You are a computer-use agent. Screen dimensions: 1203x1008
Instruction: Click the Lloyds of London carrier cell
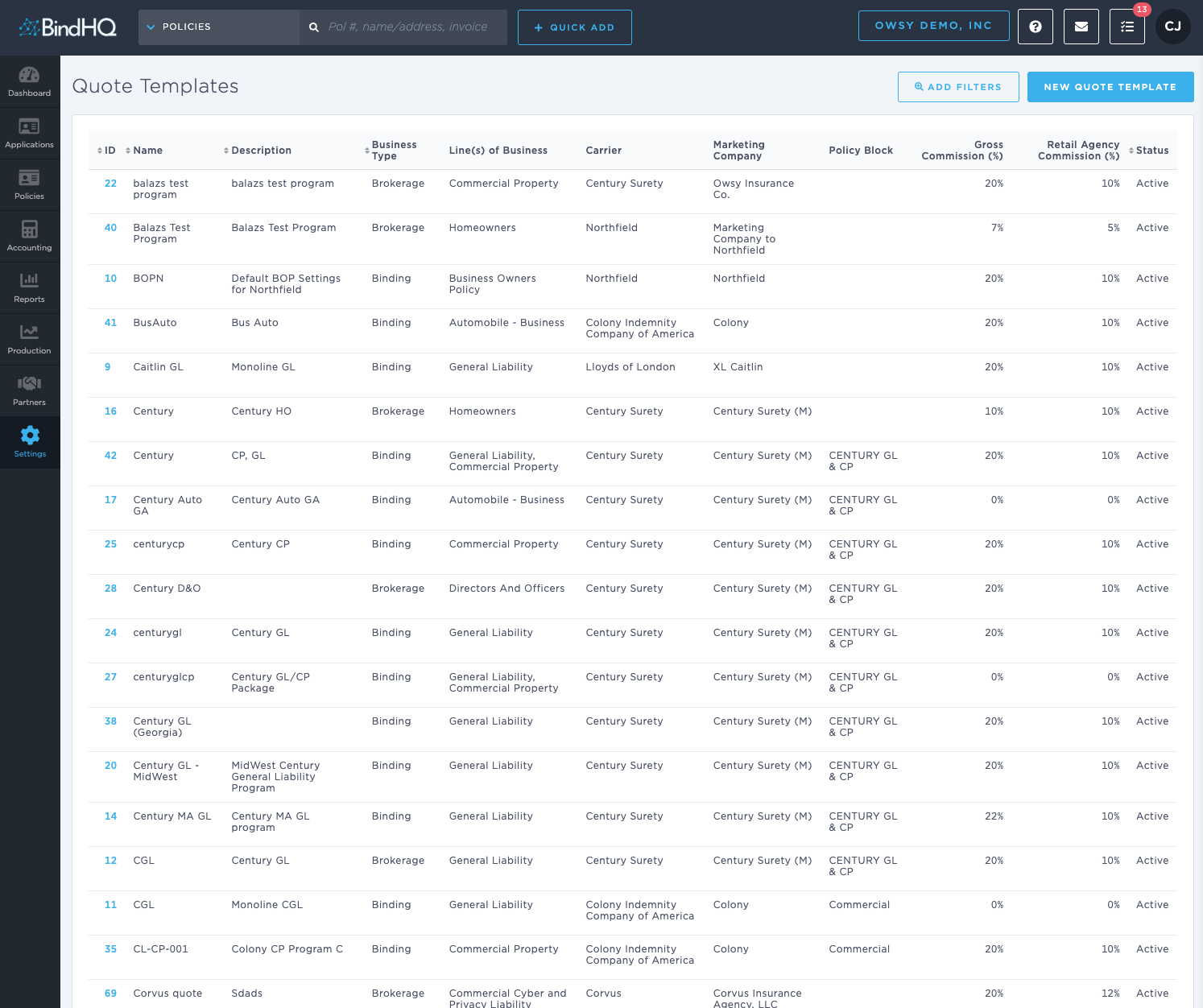[x=630, y=367]
